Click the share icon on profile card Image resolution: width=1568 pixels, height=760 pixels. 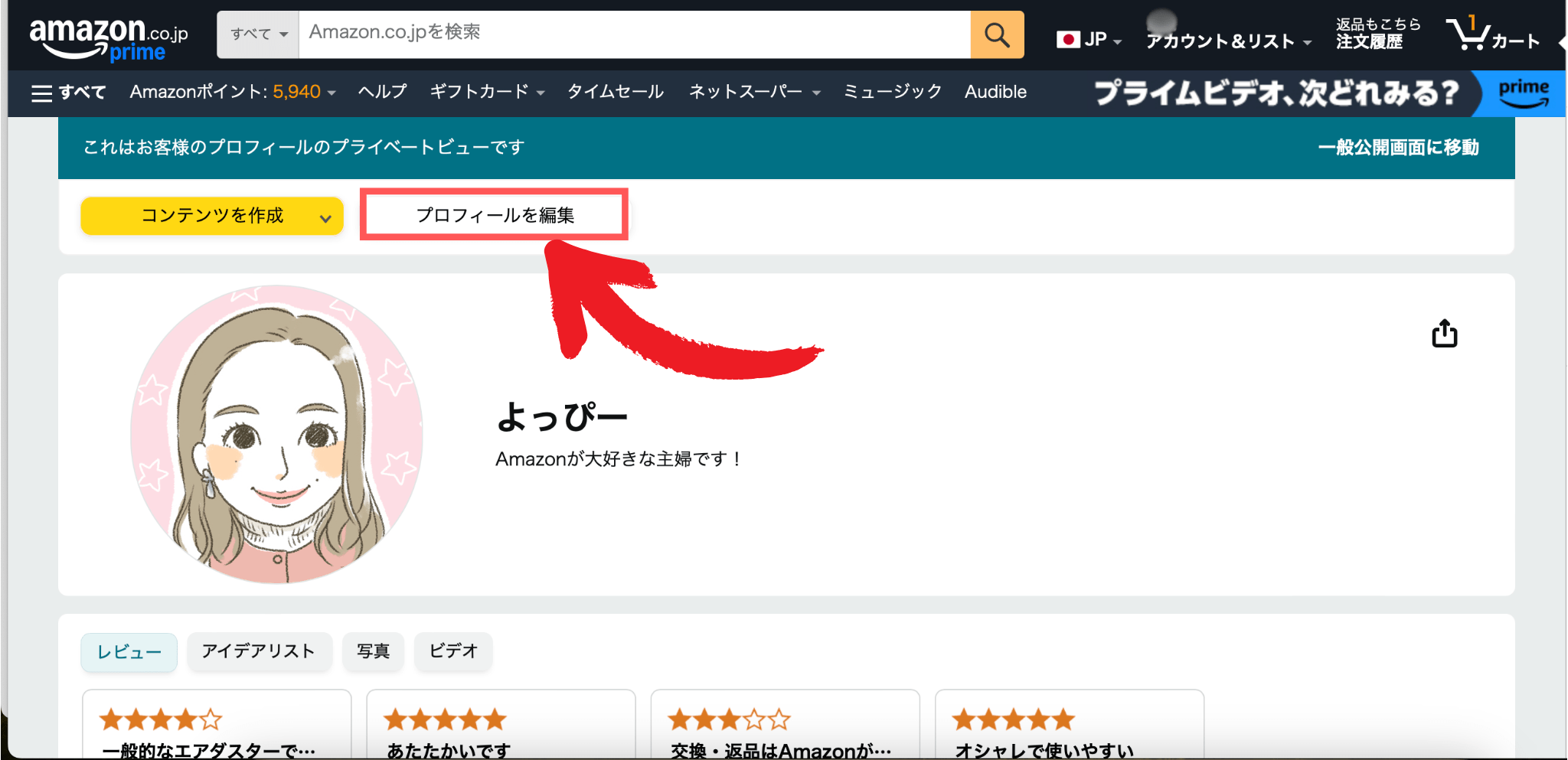point(1445,334)
